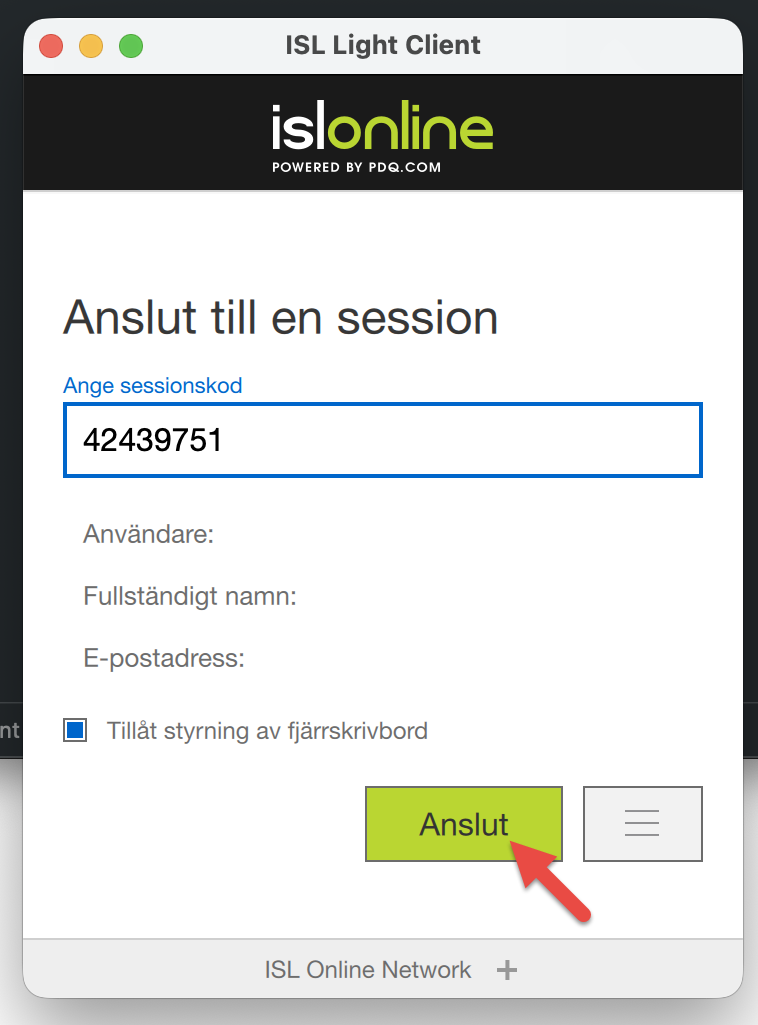This screenshot has height=1025, width=758.
Task: Maximize window with the green button
Action: (131, 46)
